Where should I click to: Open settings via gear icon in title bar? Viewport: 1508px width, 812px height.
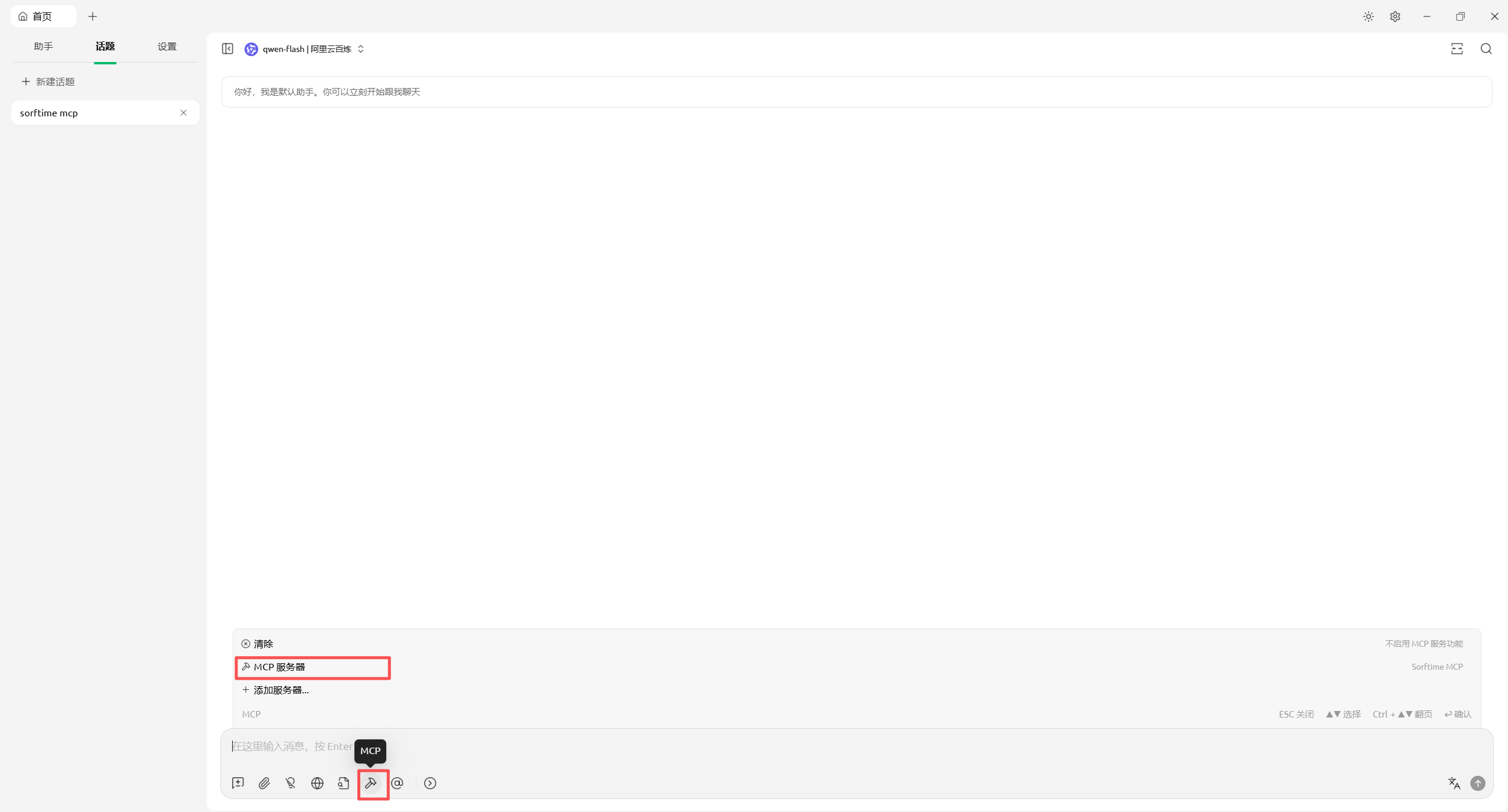click(x=1395, y=17)
